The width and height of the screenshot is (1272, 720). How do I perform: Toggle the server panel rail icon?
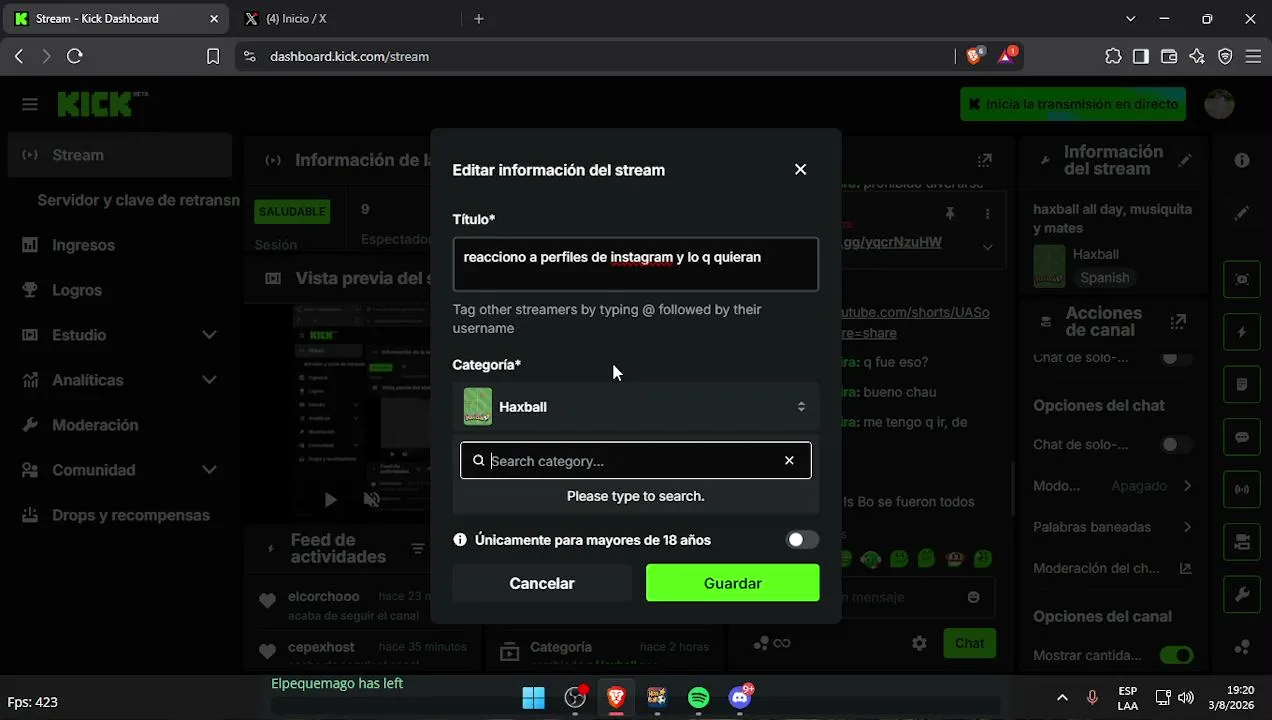point(1242,542)
